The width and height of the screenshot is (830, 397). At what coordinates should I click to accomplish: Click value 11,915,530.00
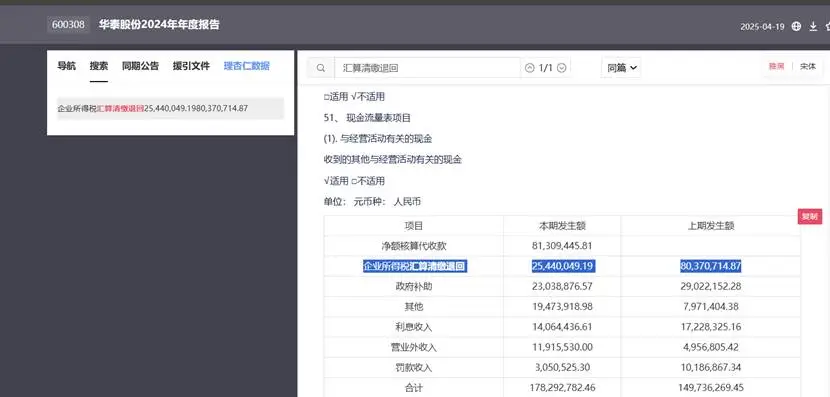pos(562,347)
